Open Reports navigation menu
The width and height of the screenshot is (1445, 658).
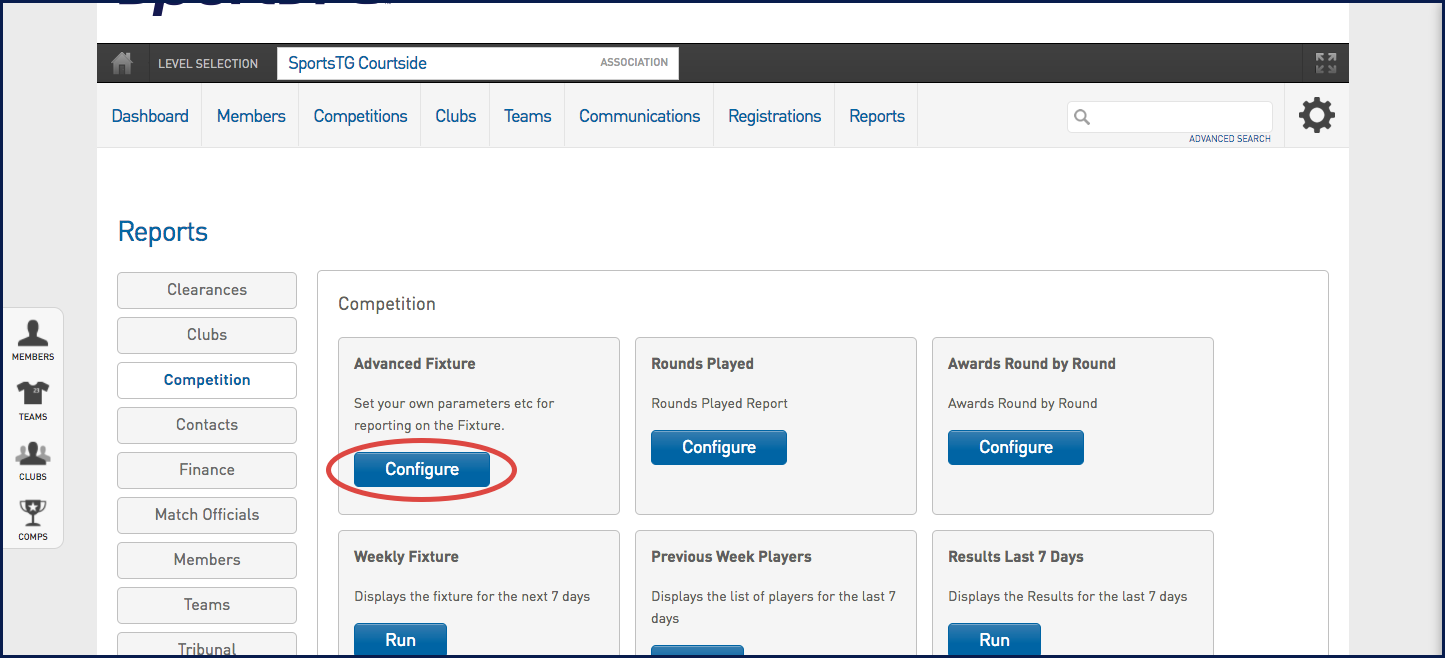pyautogui.click(x=877, y=116)
